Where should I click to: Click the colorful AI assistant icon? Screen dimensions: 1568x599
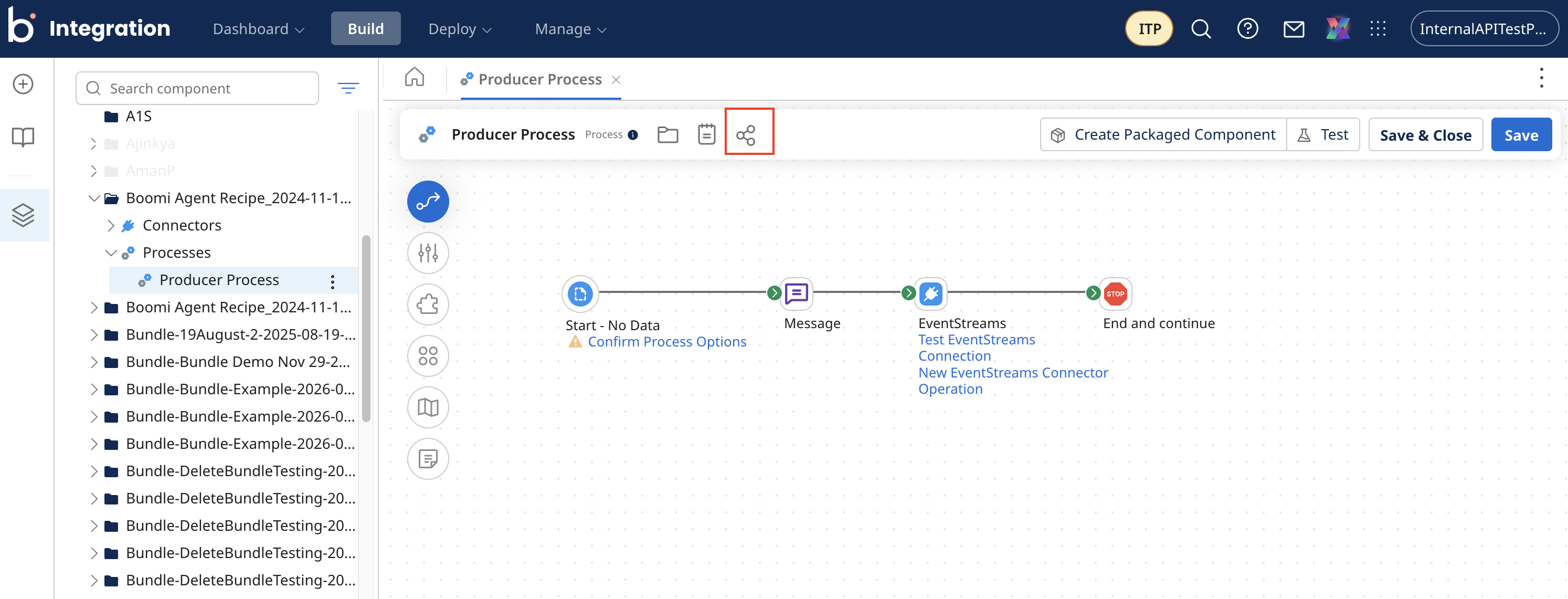point(1338,28)
